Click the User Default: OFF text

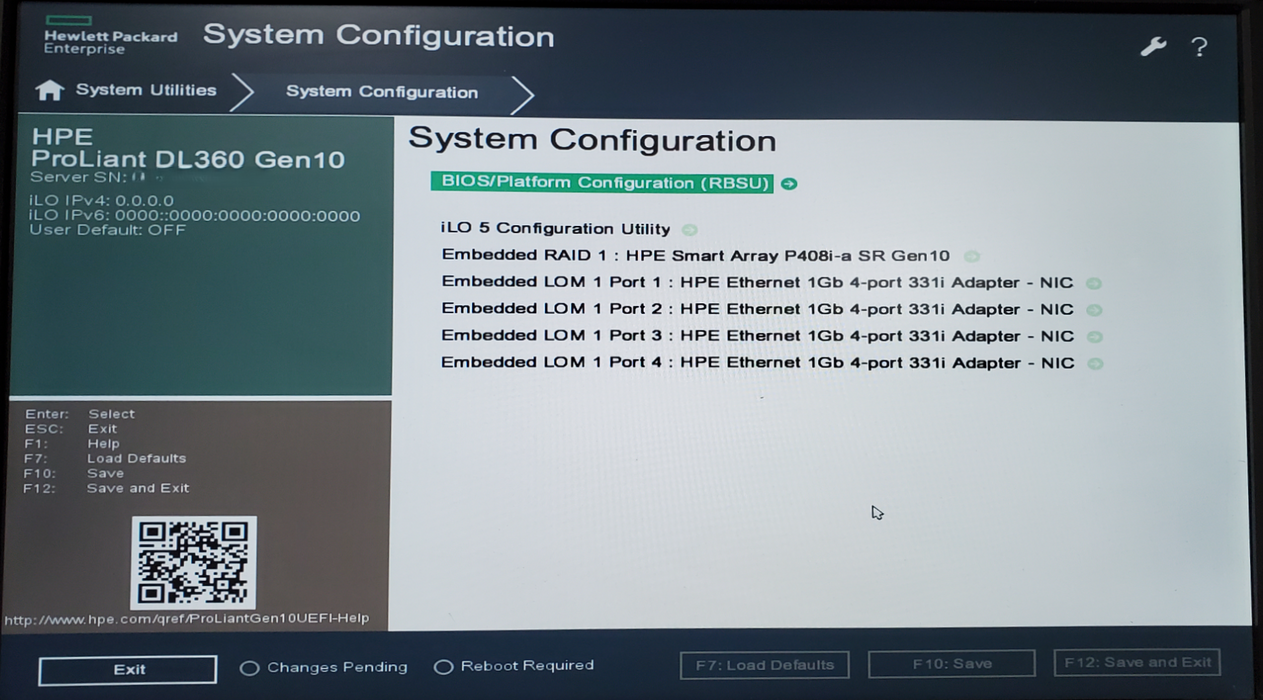click(x=108, y=230)
